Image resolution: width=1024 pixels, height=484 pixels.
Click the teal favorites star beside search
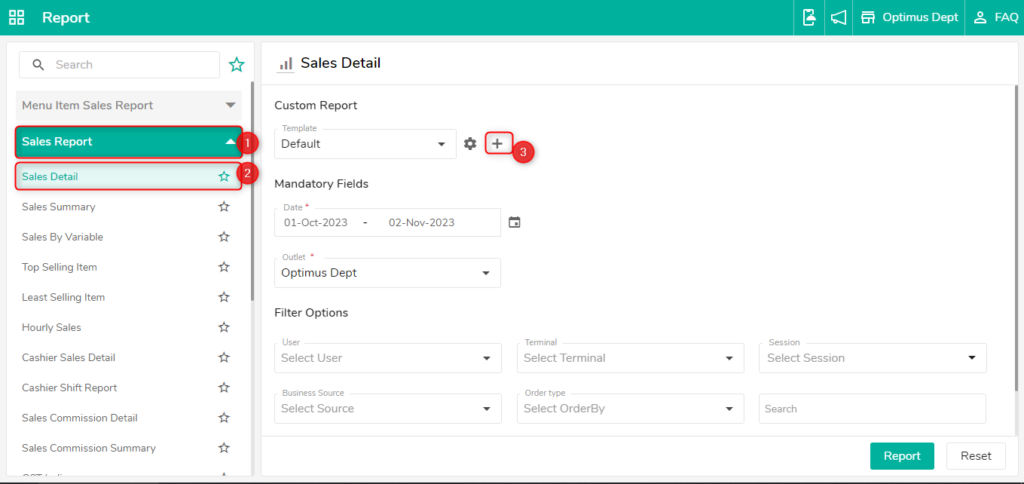pyautogui.click(x=236, y=65)
